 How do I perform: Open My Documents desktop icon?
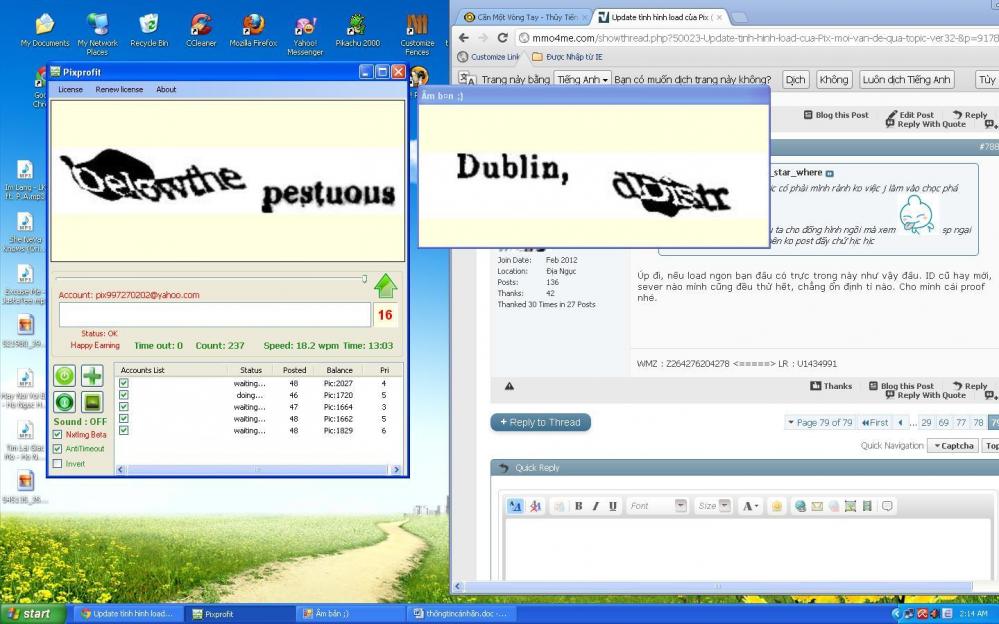point(45,30)
